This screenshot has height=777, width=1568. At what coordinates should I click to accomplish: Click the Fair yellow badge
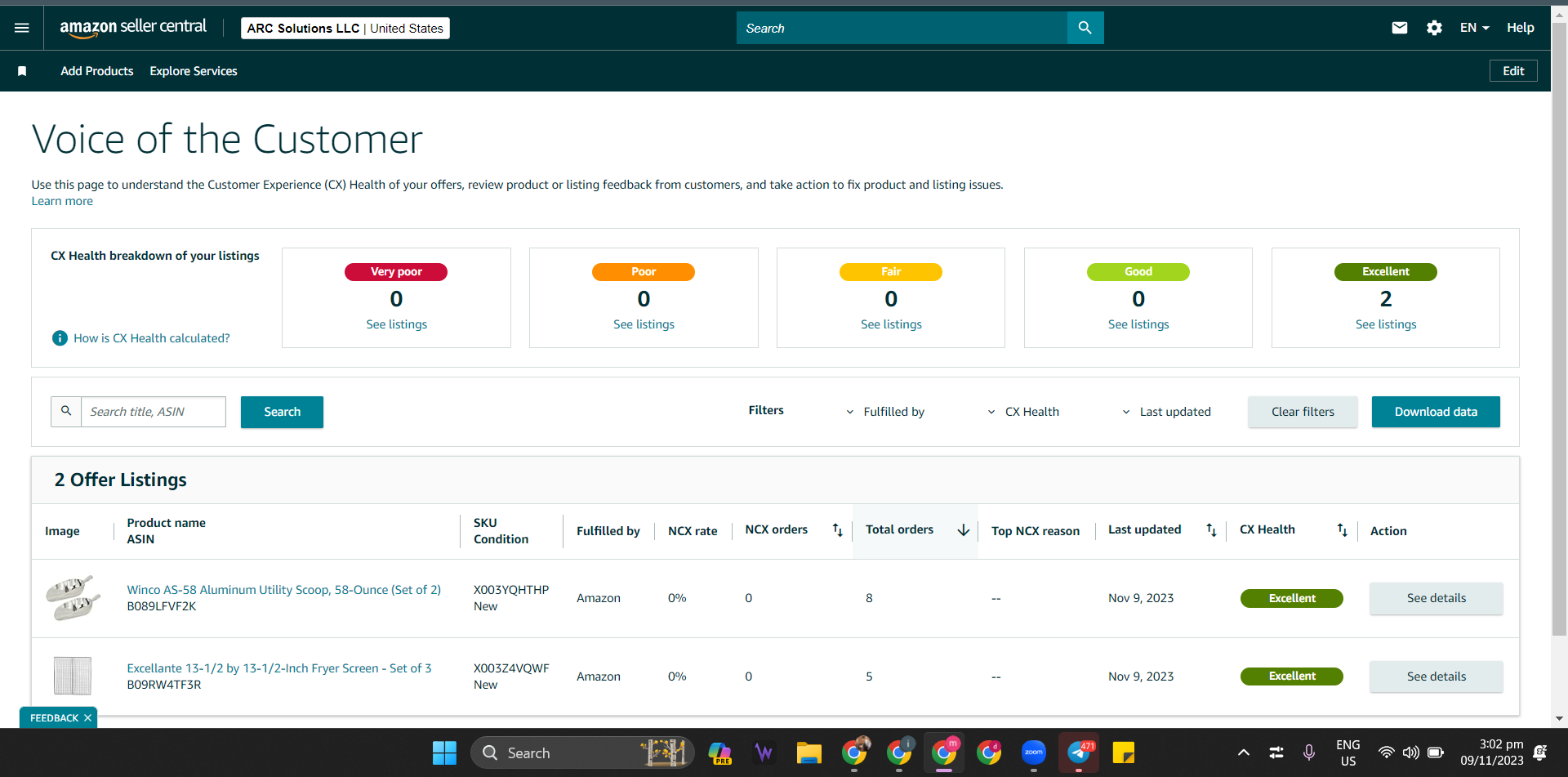(x=891, y=272)
